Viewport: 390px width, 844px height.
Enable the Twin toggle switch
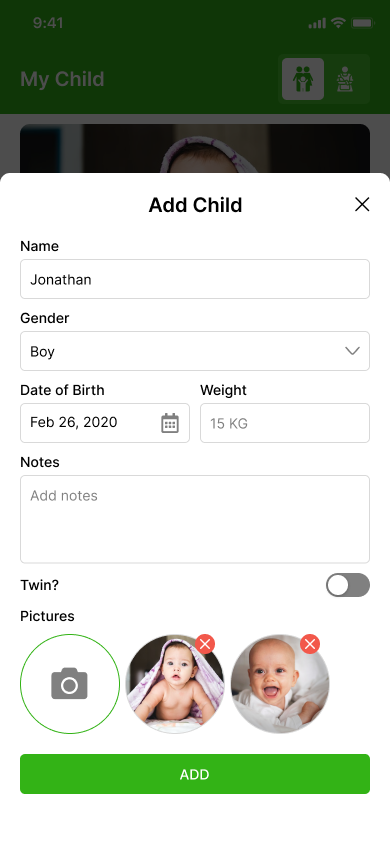point(348,585)
